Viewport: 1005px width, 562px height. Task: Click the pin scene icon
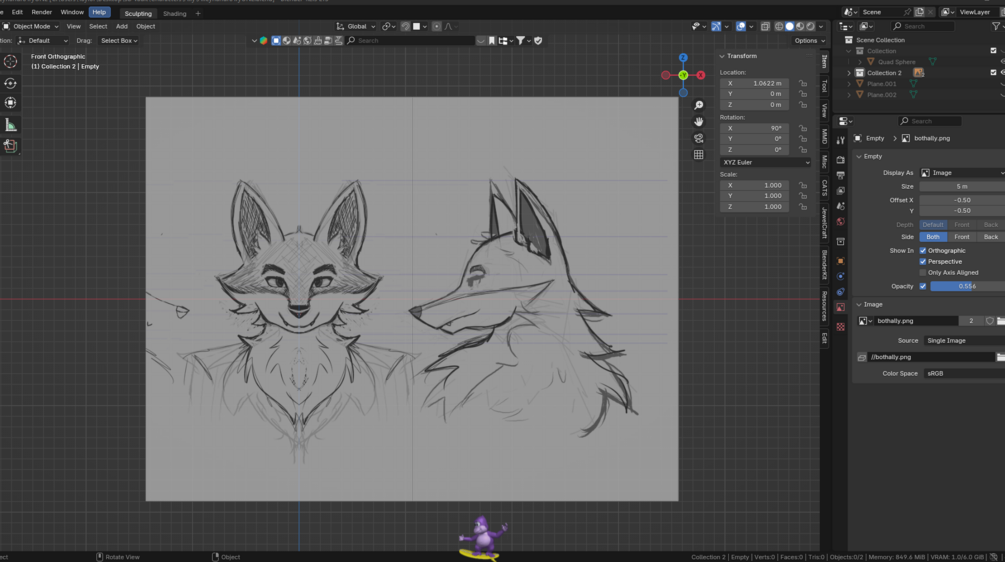pos(907,12)
